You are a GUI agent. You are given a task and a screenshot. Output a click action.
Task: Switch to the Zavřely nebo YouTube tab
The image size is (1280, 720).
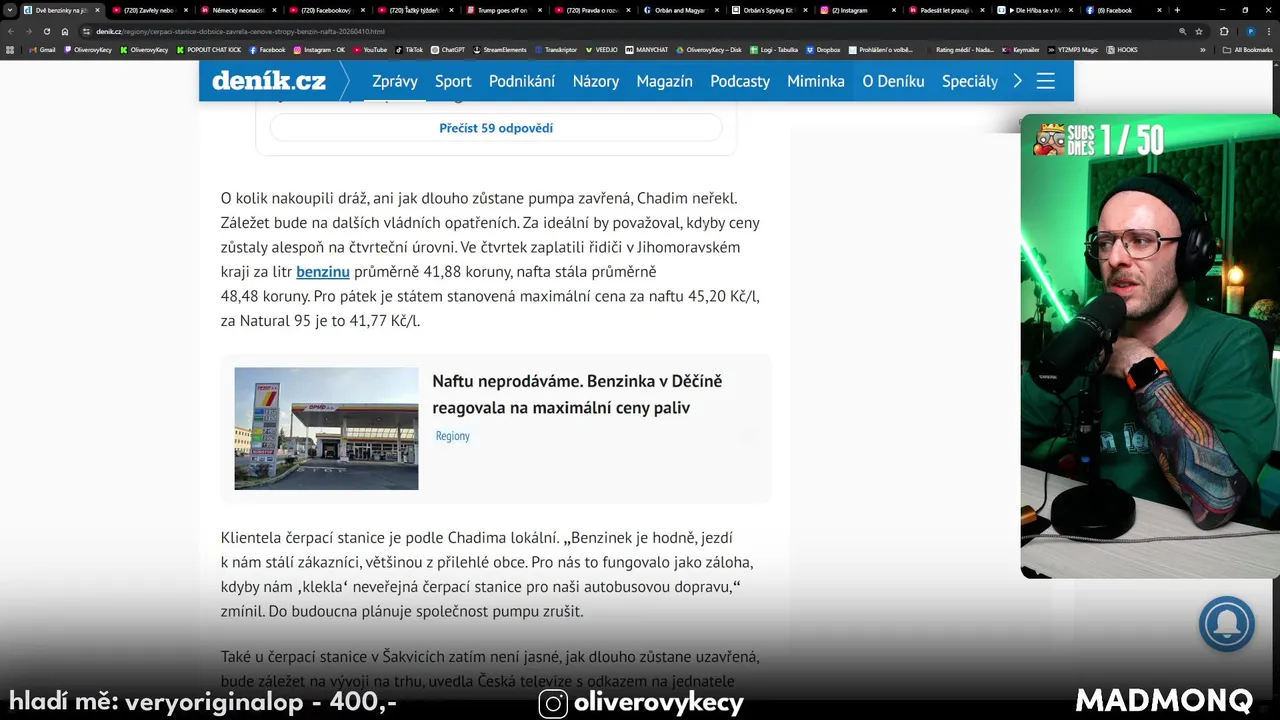point(148,10)
